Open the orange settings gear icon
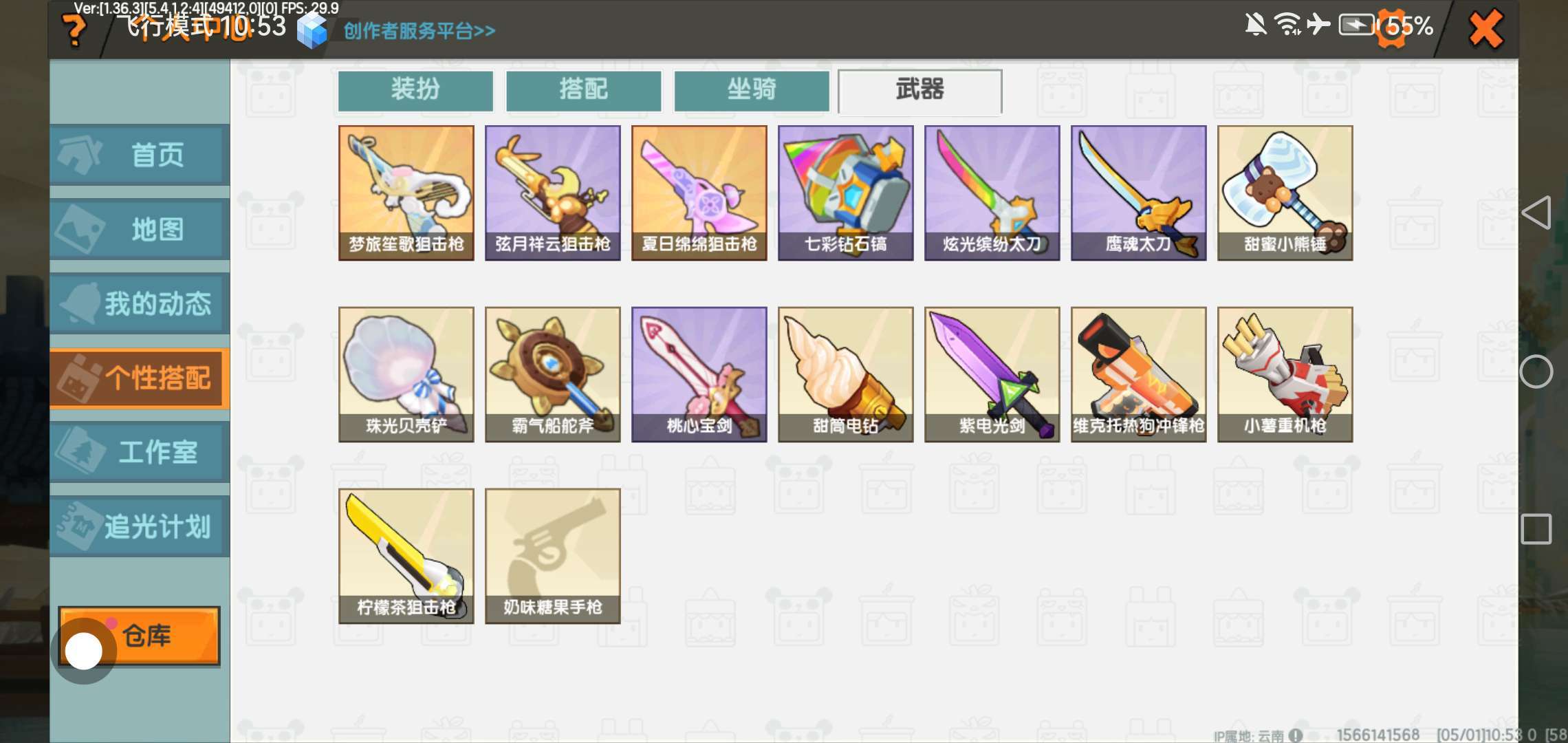 click(1393, 29)
